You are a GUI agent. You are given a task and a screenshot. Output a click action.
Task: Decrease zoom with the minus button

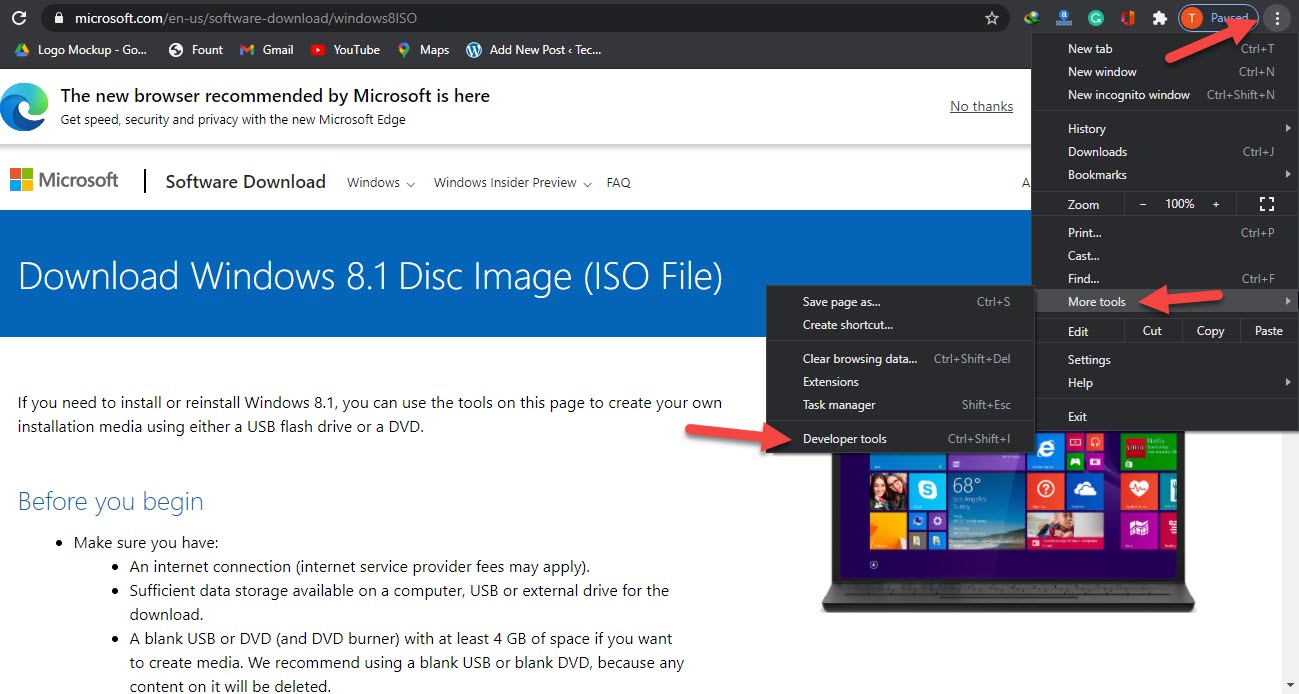point(1143,204)
